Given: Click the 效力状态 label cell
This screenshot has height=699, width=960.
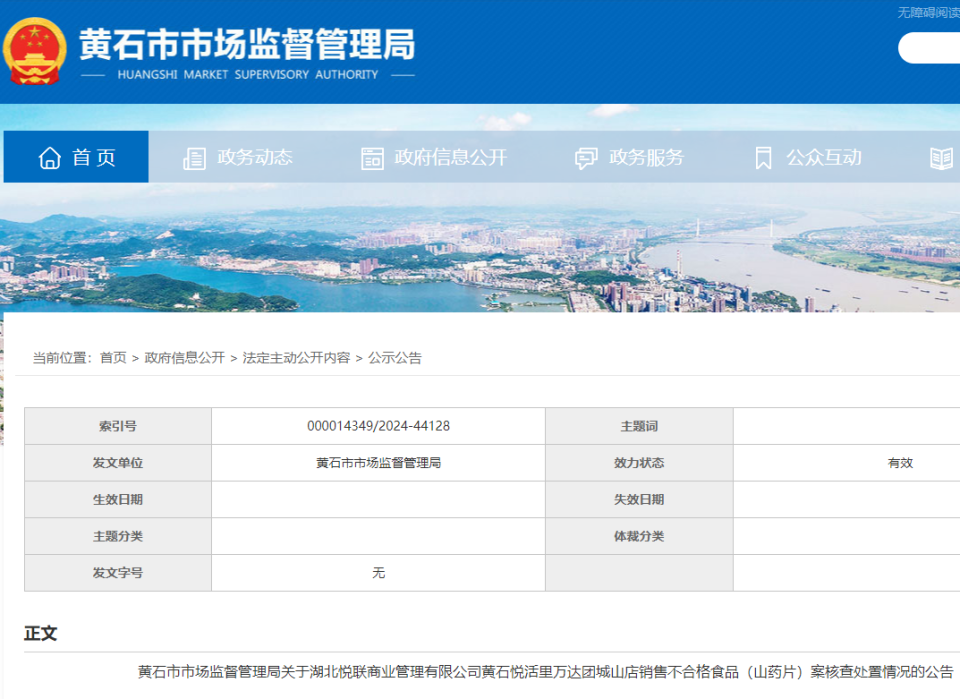Looking at the screenshot, I should click(x=639, y=463).
